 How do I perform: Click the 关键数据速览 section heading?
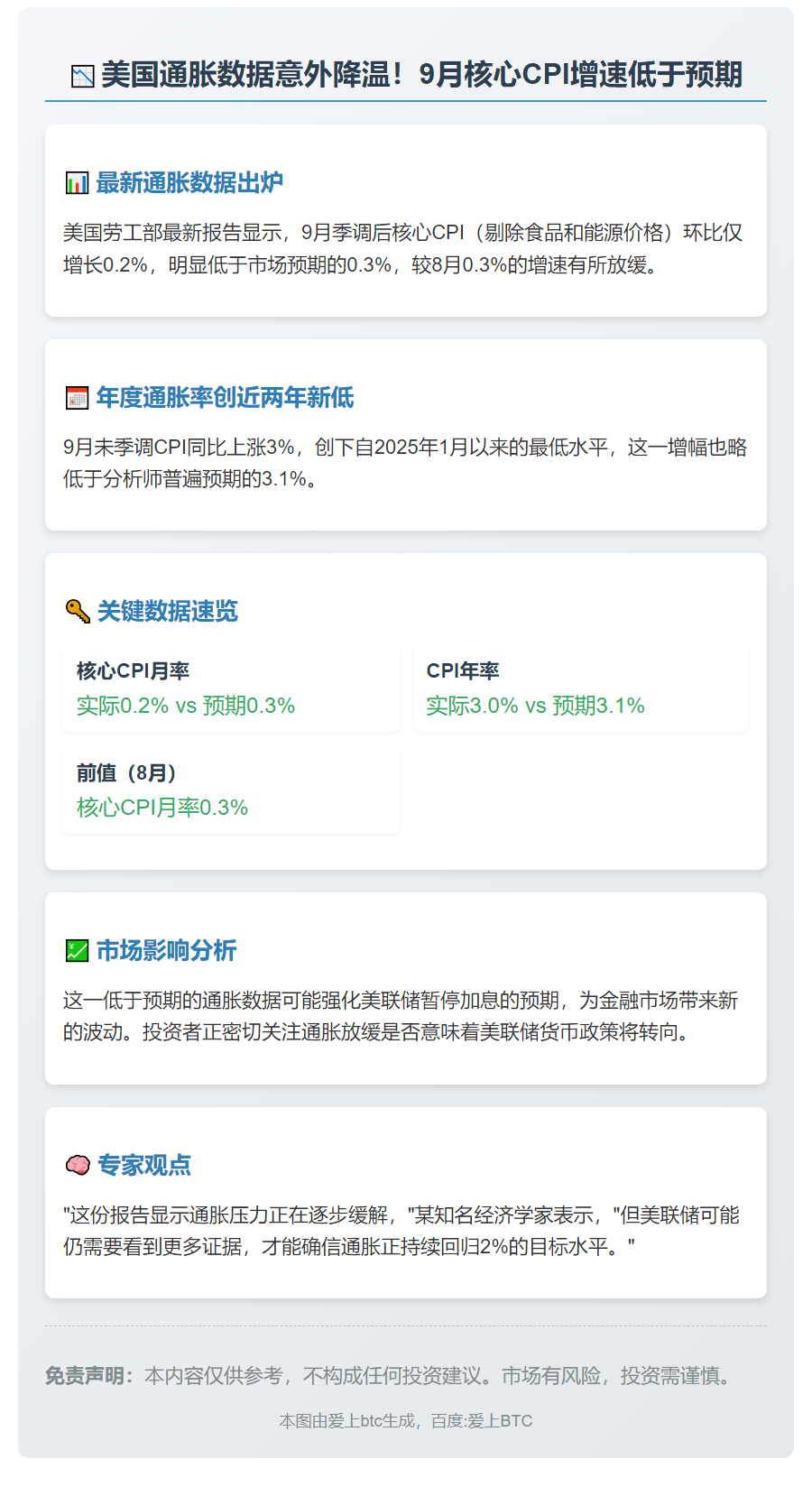(167, 612)
